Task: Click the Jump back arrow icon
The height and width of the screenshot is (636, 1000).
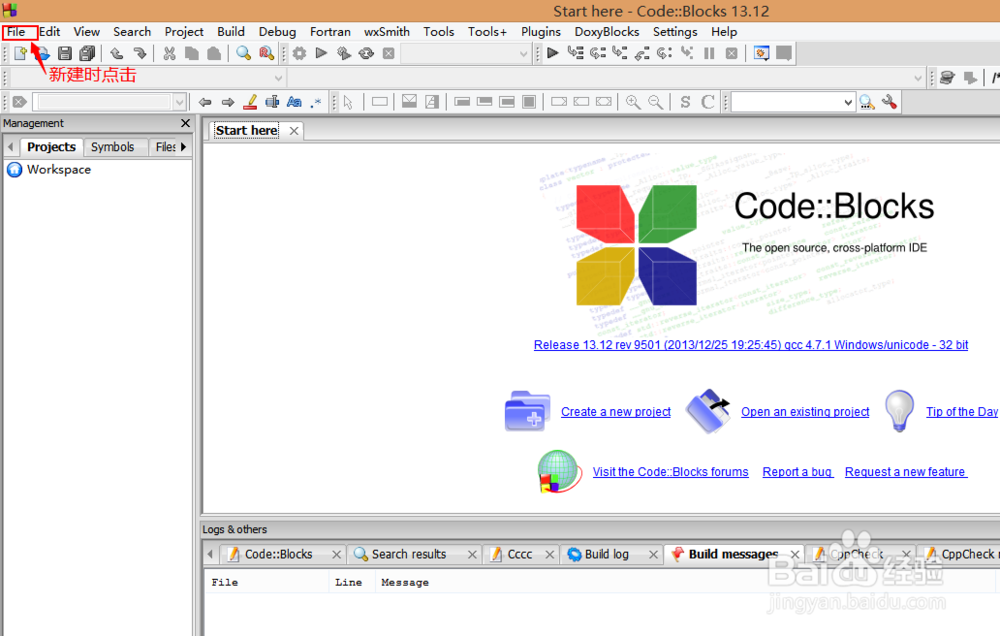Action: 205,102
